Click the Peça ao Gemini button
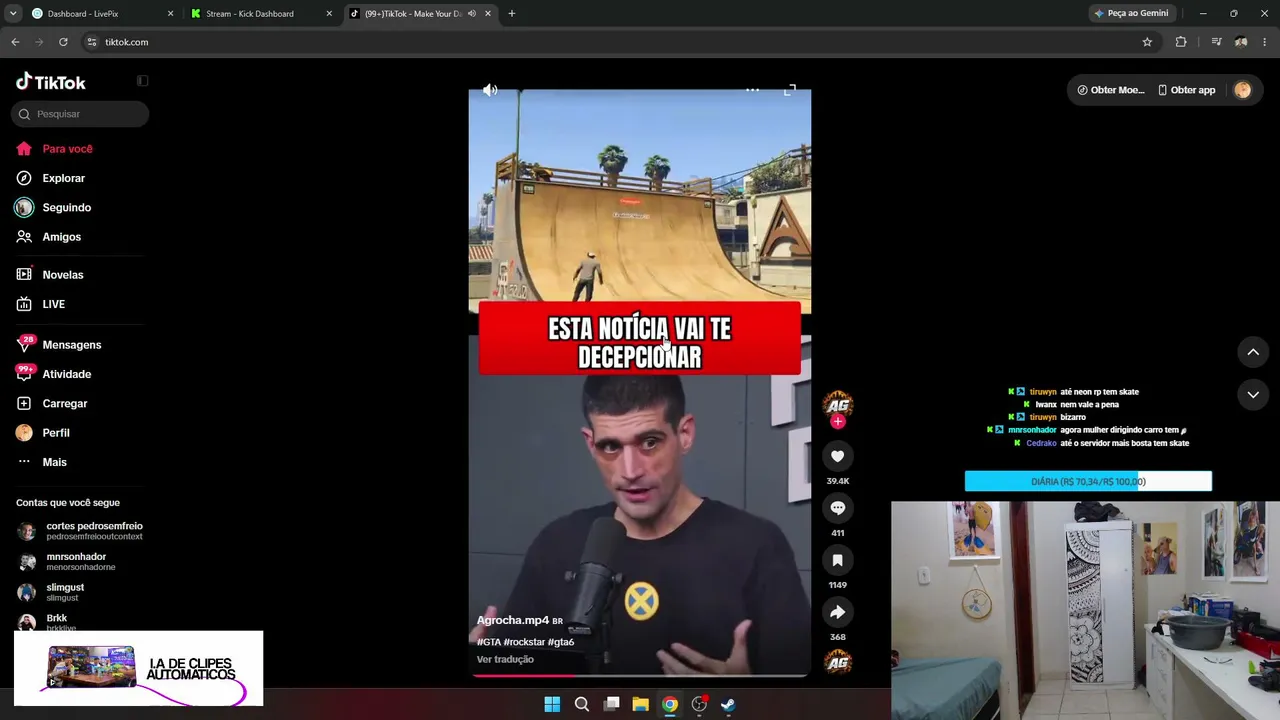Screen dimensions: 1280x720 [1132, 14]
